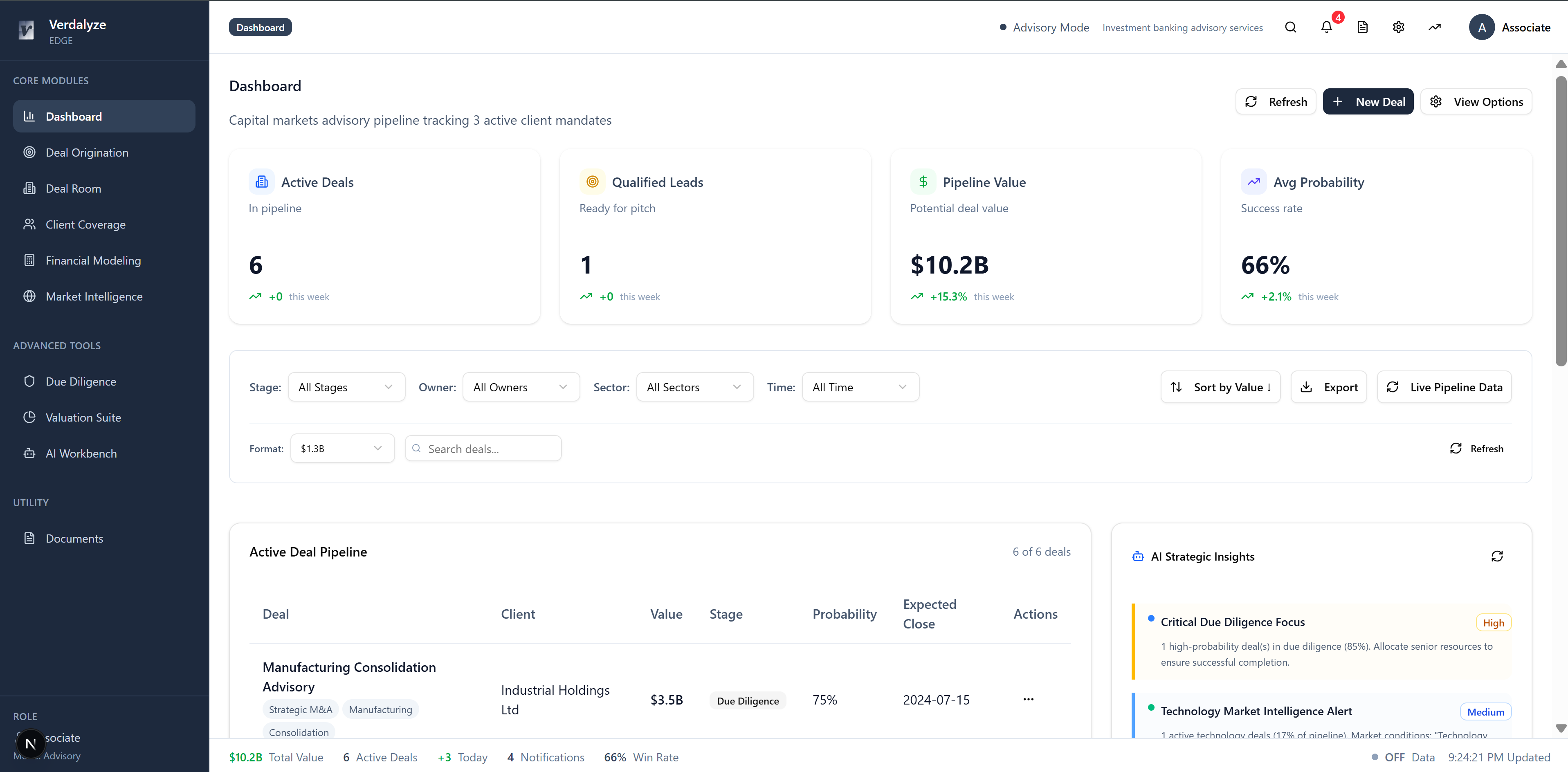Click the Associate avatar icon
This screenshot has height=772, width=1568.
pos(1482,27)
